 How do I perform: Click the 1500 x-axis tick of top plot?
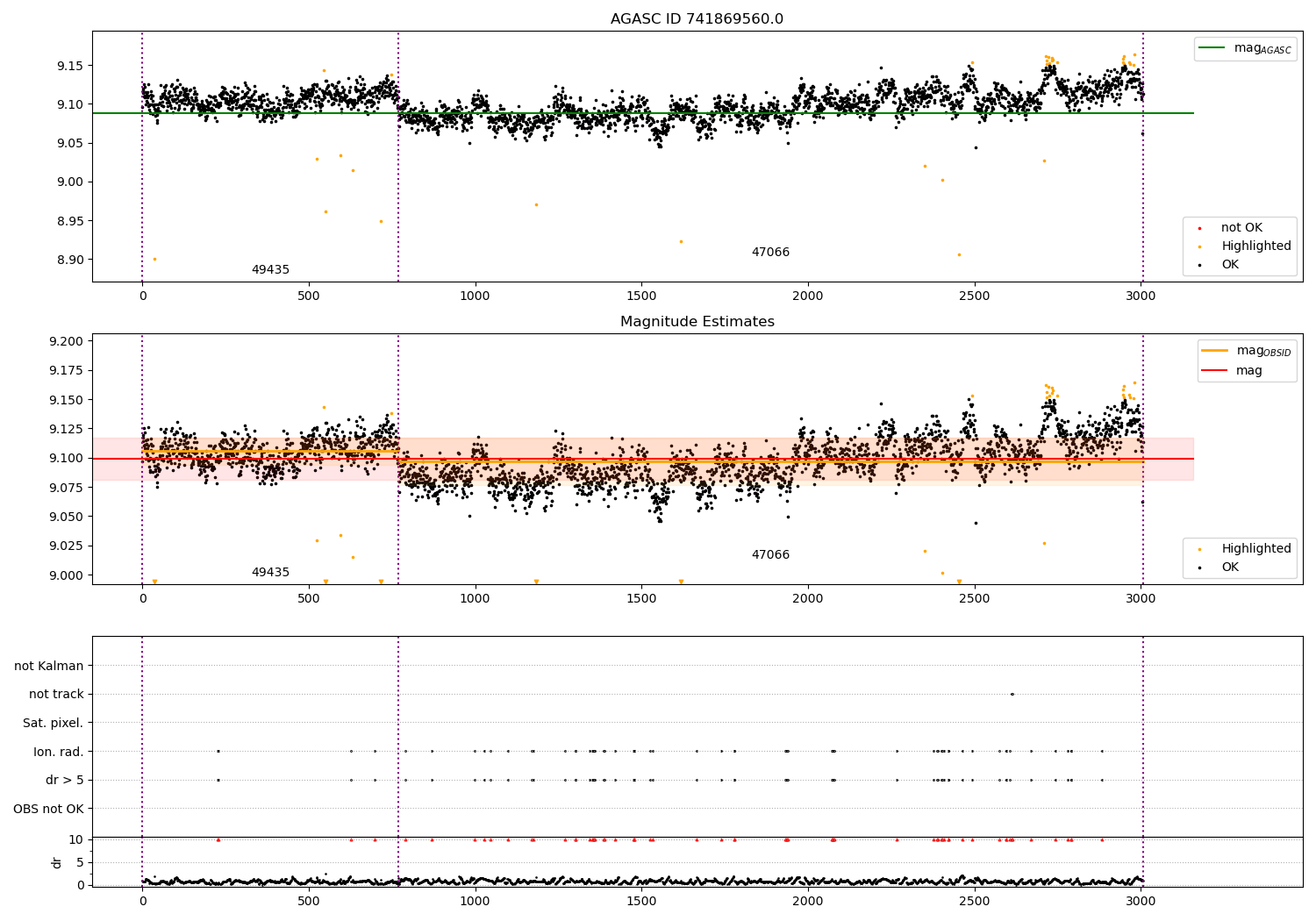tap(641, 296)
